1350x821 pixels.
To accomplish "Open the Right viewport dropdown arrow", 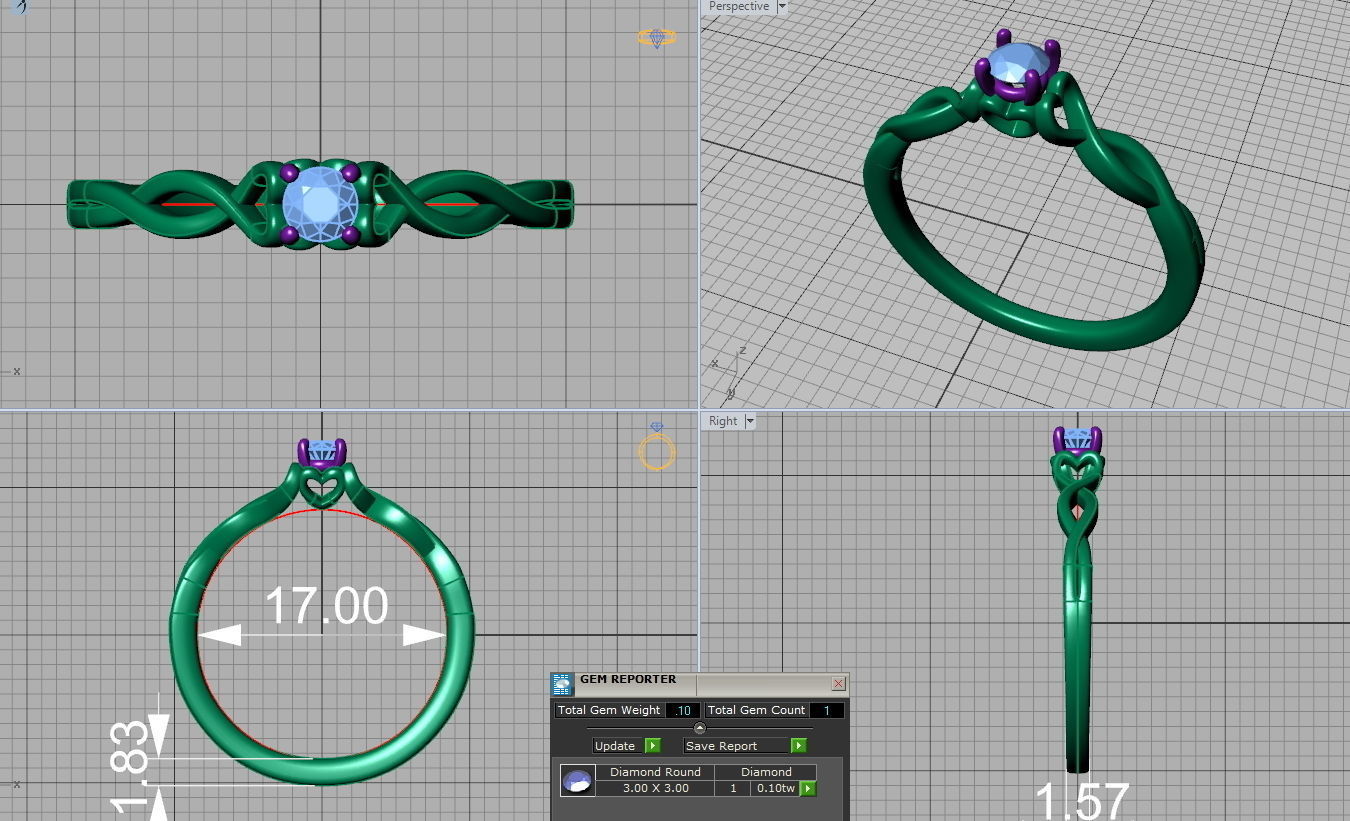I will click(749, 421).
